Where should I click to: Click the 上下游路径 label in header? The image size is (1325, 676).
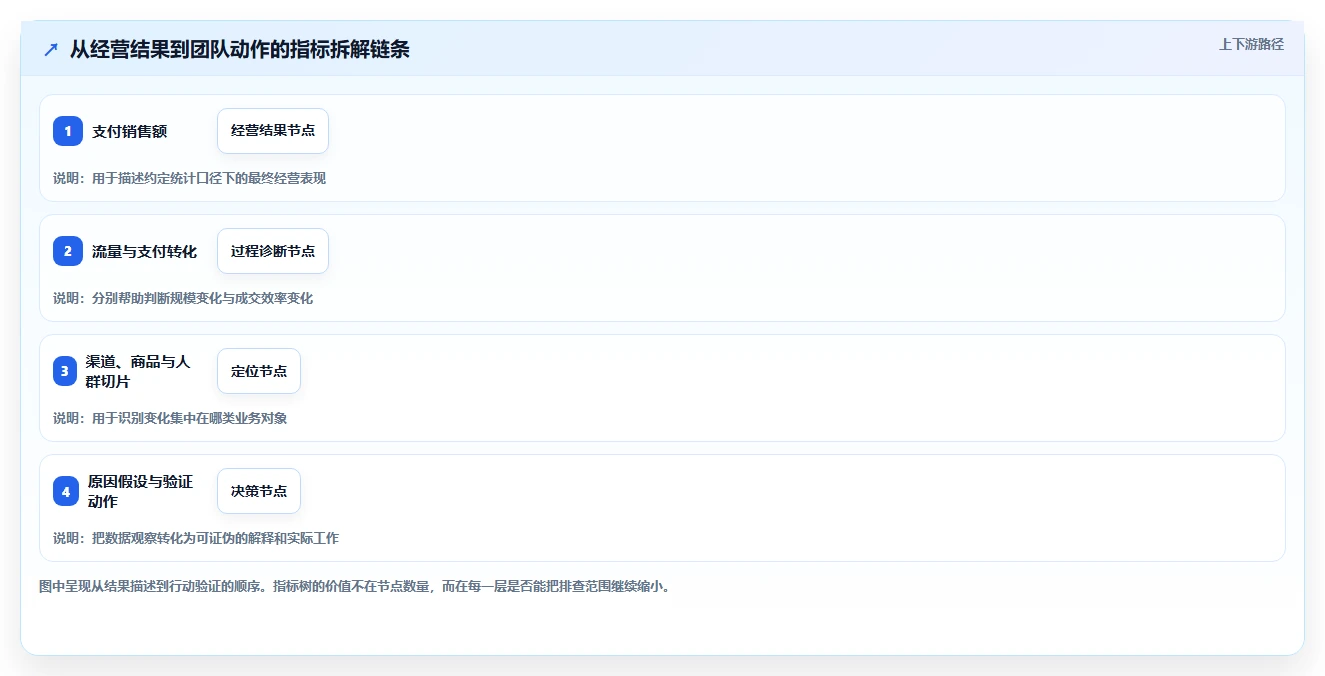[1251, 45]
